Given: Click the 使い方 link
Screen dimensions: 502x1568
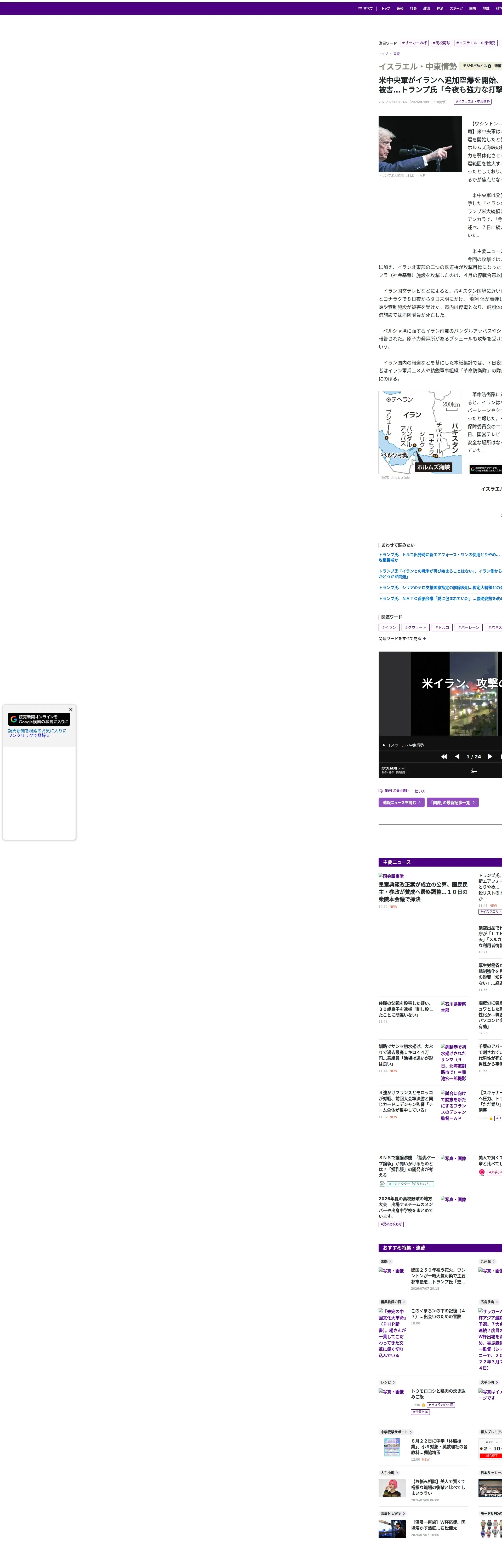Looking at the screenshot, I should tap(420, 791).
